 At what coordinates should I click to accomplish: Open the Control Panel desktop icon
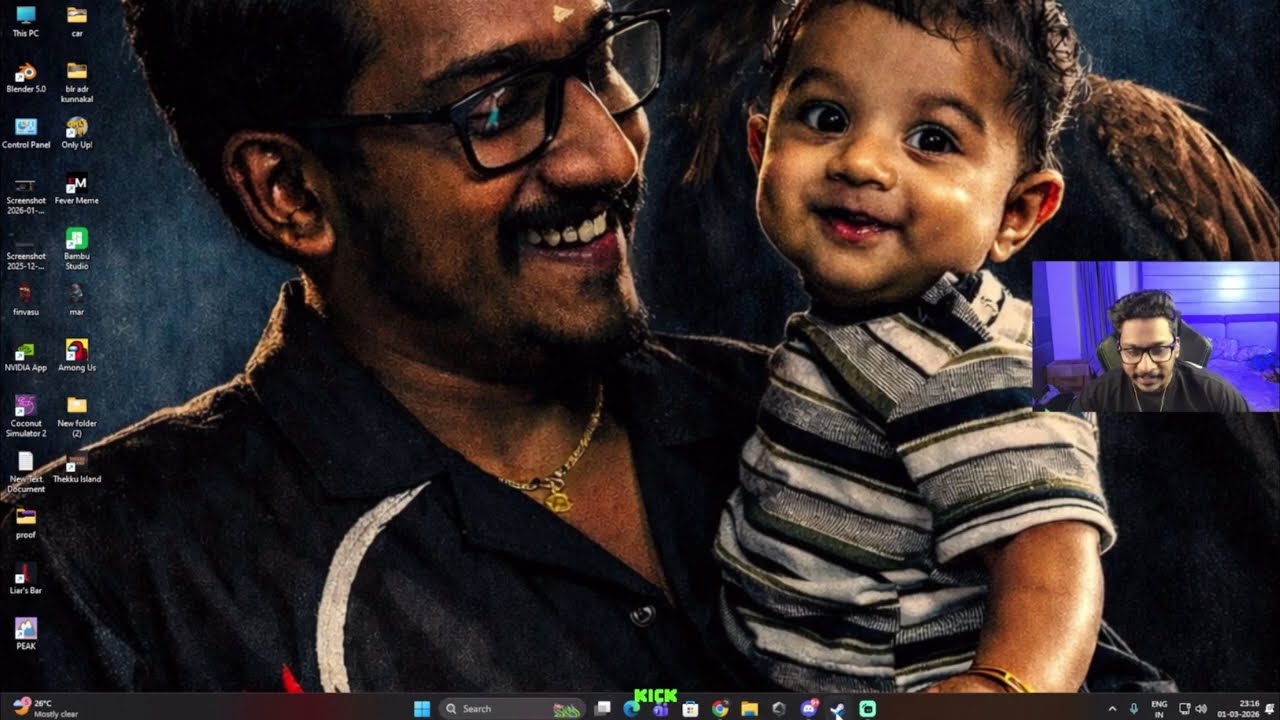[x=26, y=133]
